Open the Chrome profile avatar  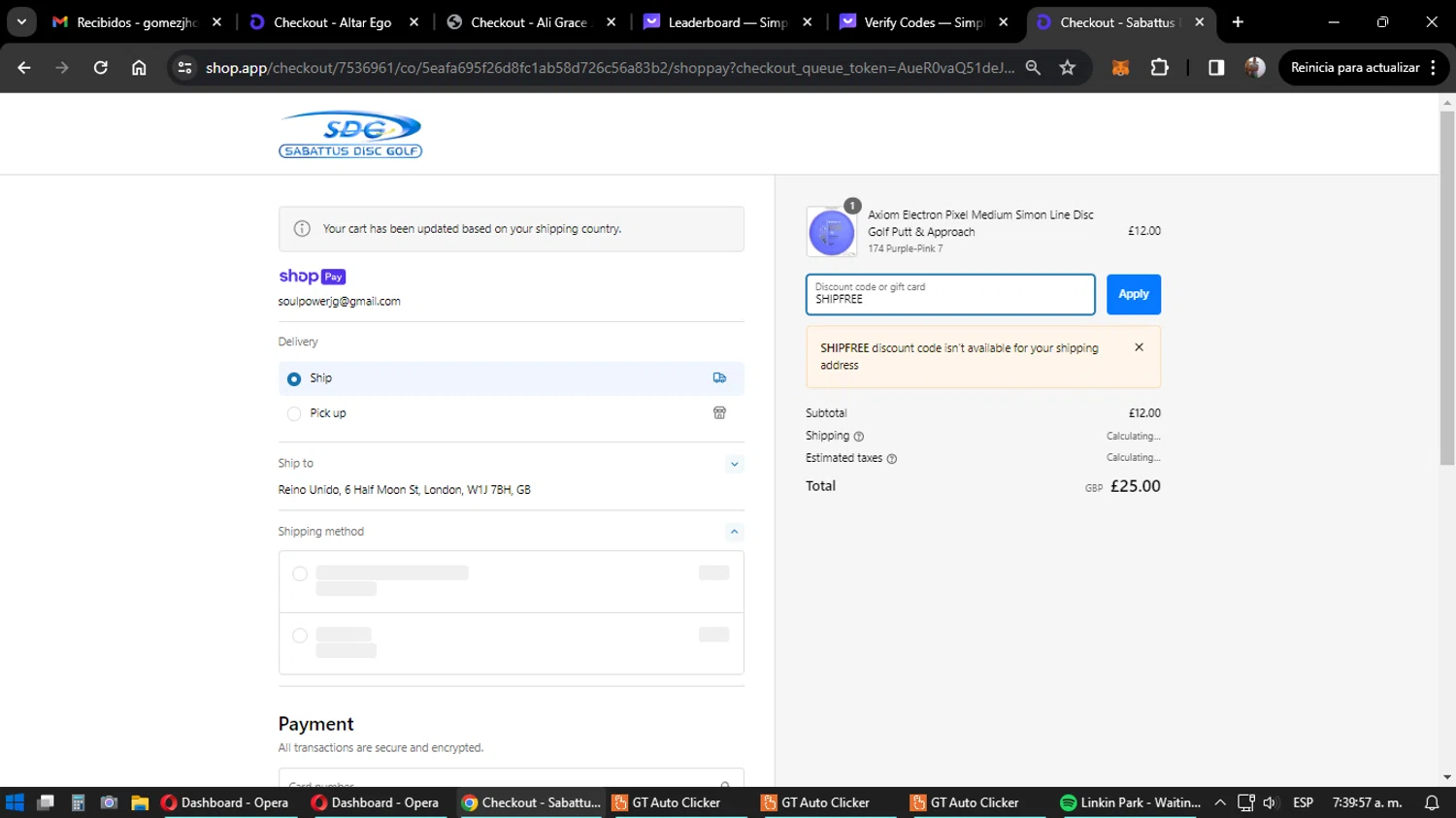(x=1255, y=68)
